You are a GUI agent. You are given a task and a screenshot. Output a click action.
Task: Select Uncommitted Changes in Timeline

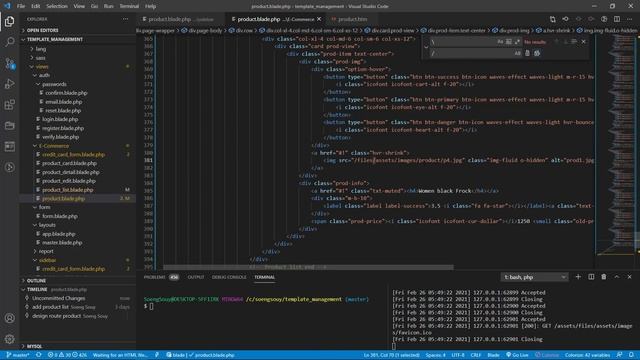point(58,298)
